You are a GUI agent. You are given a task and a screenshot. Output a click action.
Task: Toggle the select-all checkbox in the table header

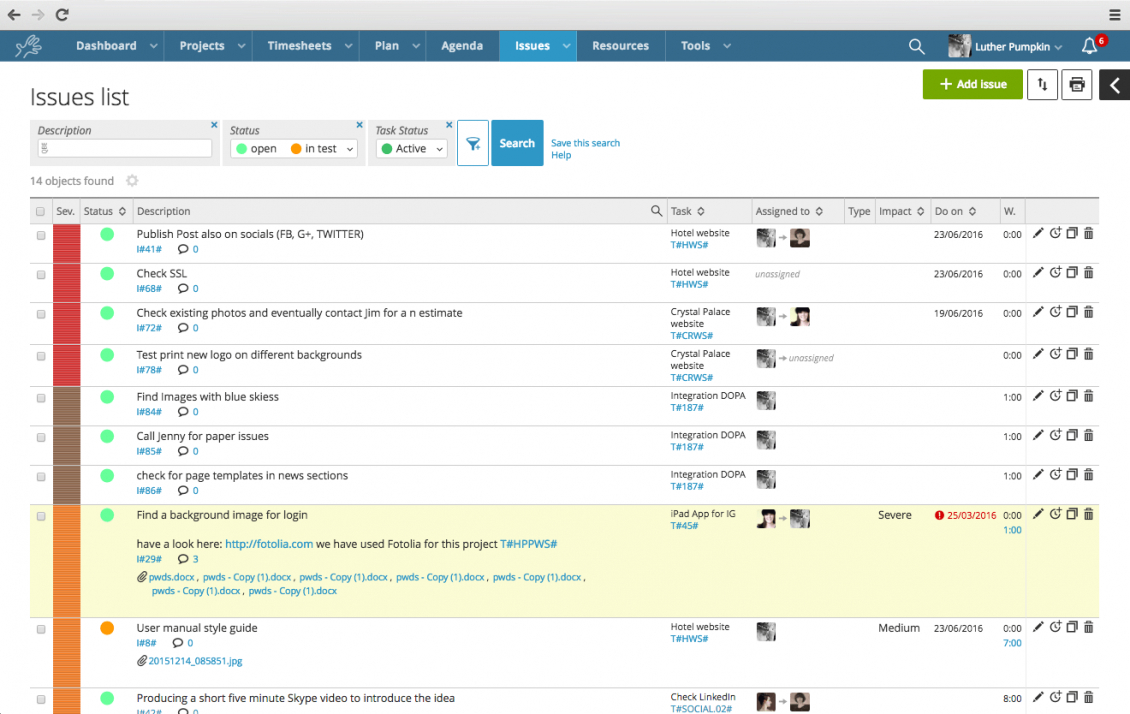pyautogui.click(x=41, y=212)
